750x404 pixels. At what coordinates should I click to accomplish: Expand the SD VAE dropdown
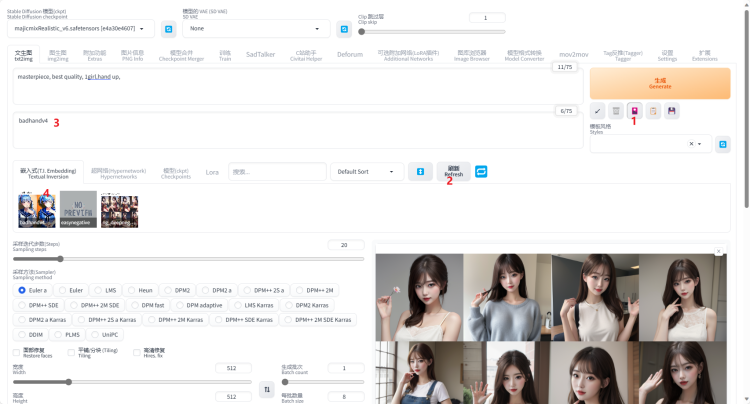click(254, 29)
